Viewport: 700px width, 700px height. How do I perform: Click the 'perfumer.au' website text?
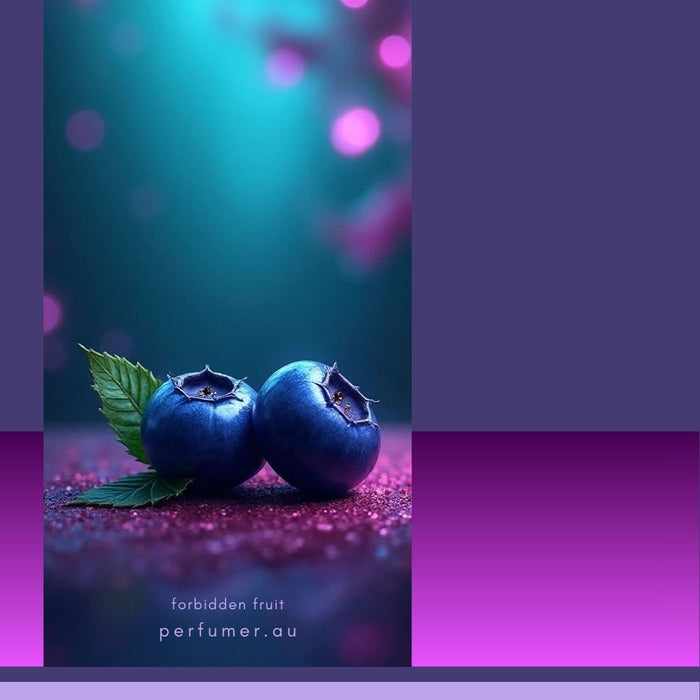click(228, 631)
